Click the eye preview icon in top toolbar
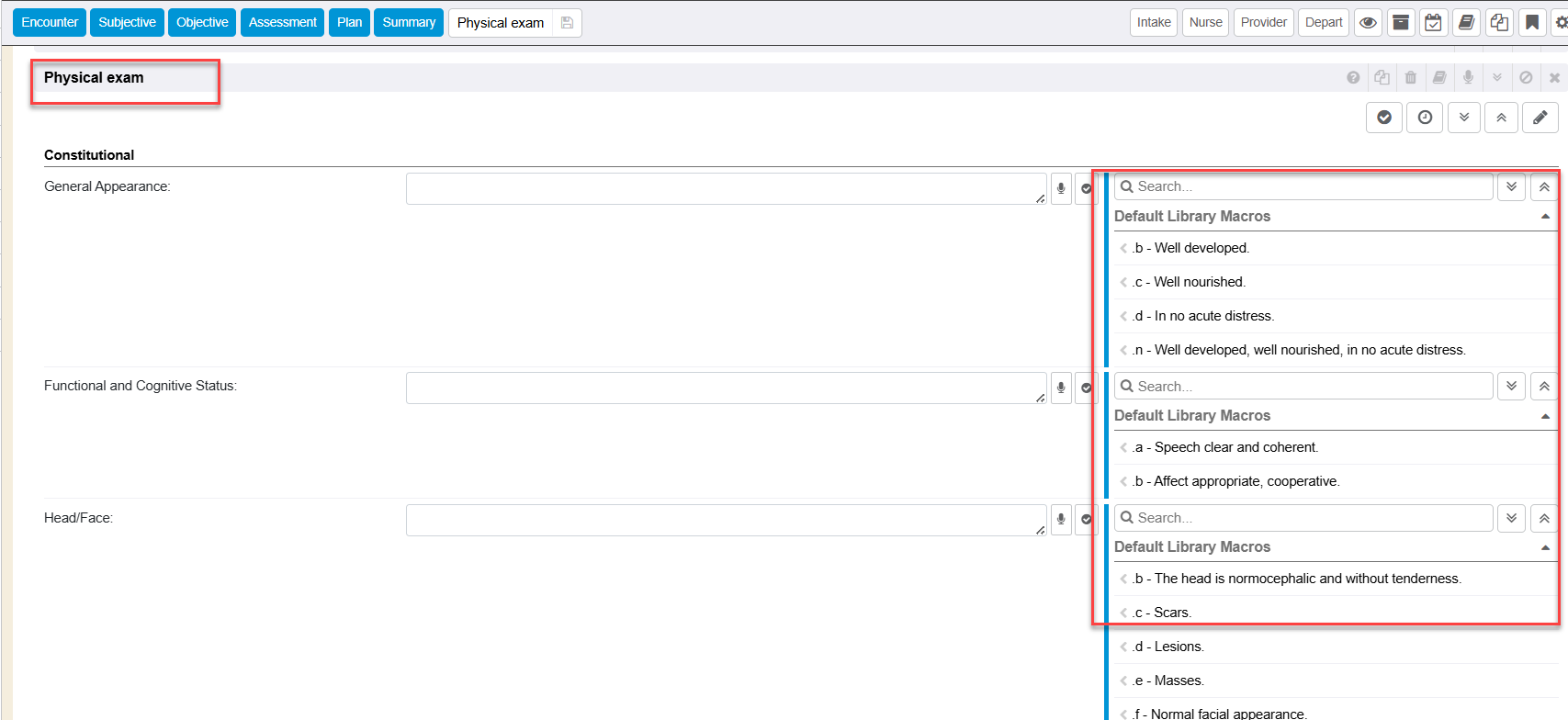This screenshot has width=1568, height=720. [x=1368, y=23]
